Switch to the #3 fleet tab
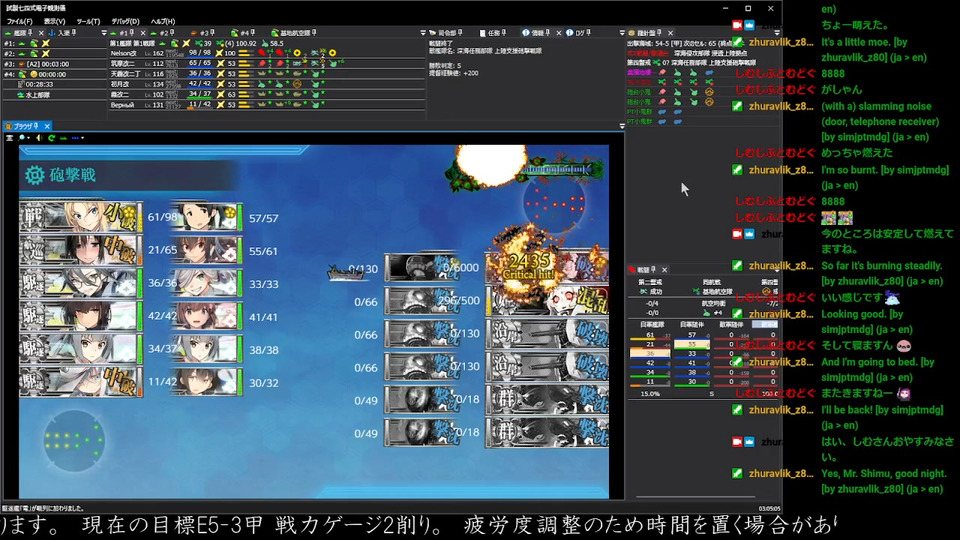The image size is (960, 540). [203, 33]
